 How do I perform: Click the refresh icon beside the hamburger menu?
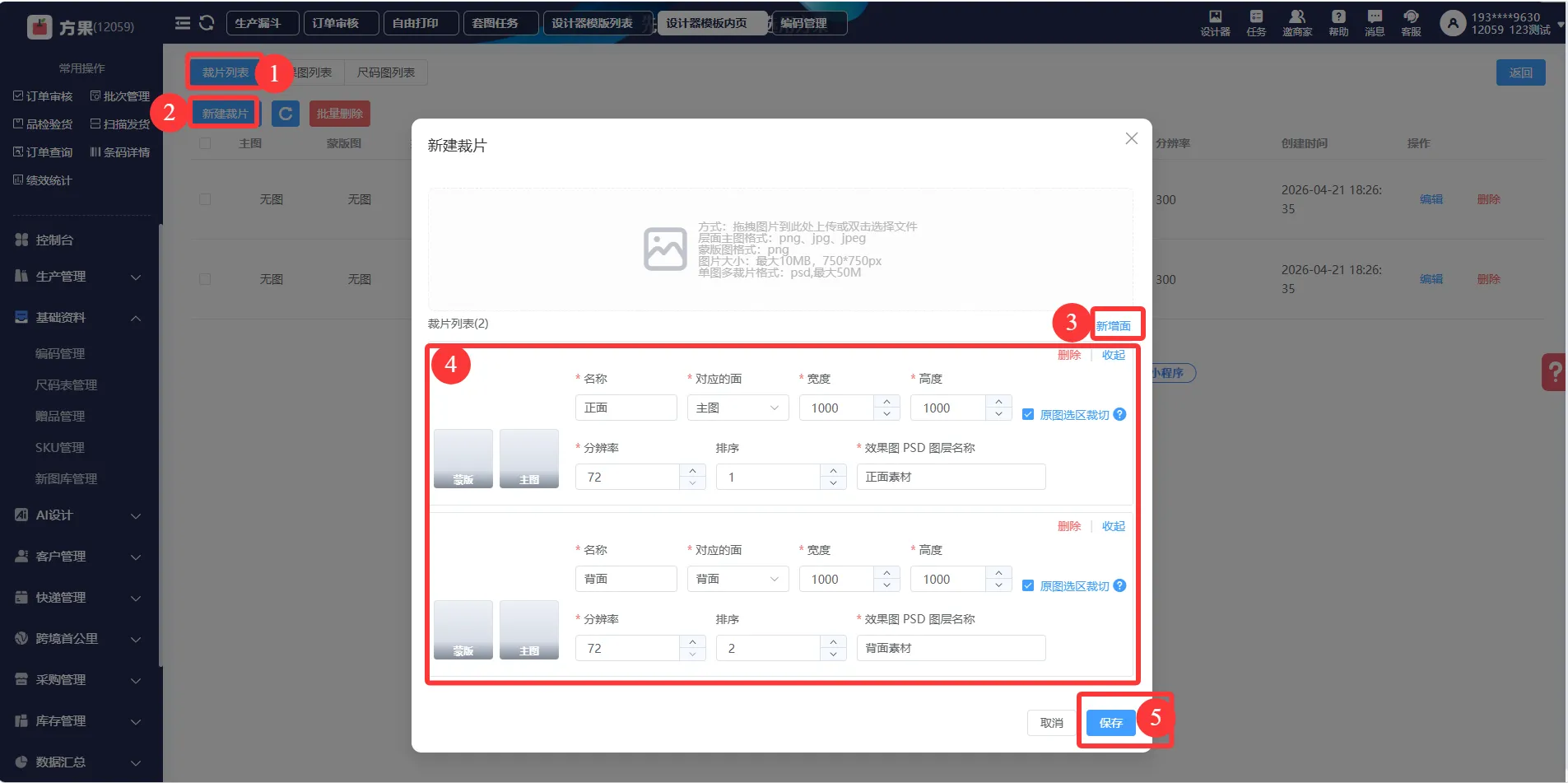click(207, 23)
